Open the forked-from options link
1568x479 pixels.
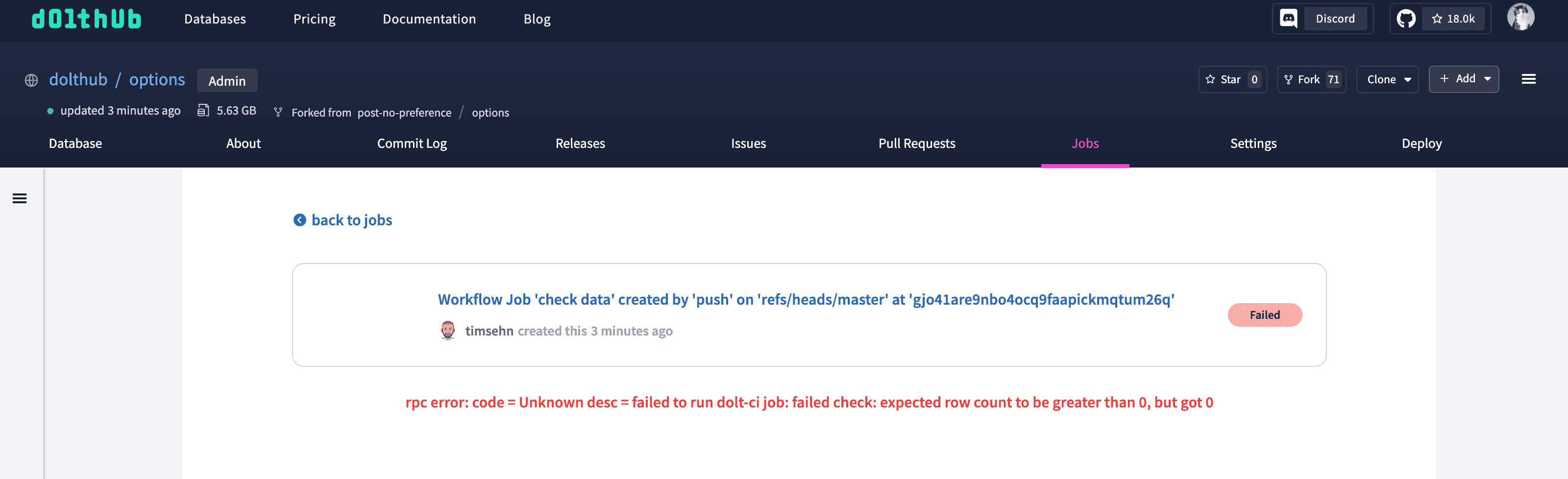pos(490,113)
